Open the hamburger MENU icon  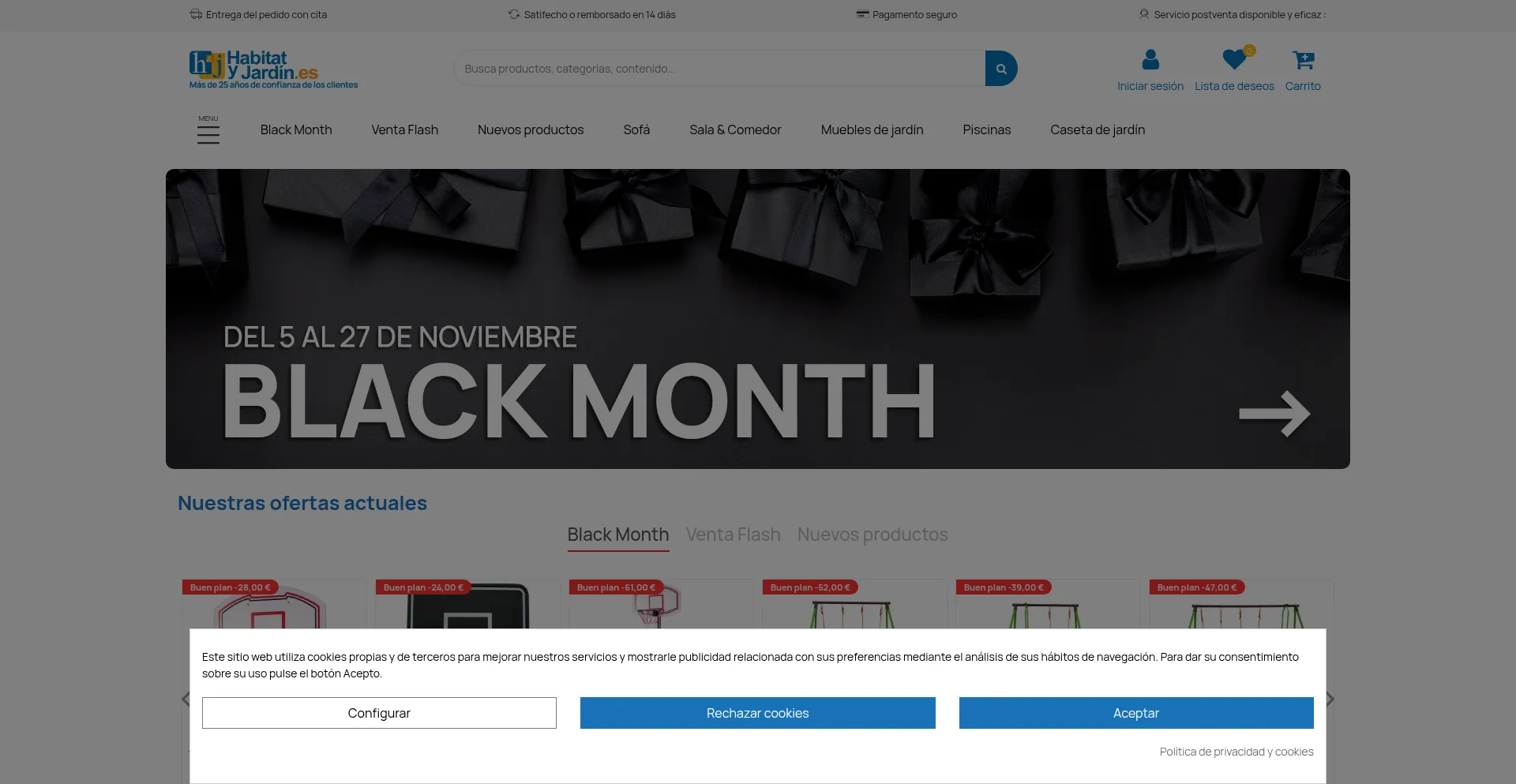pyautogui.click(x=208, y=131)
